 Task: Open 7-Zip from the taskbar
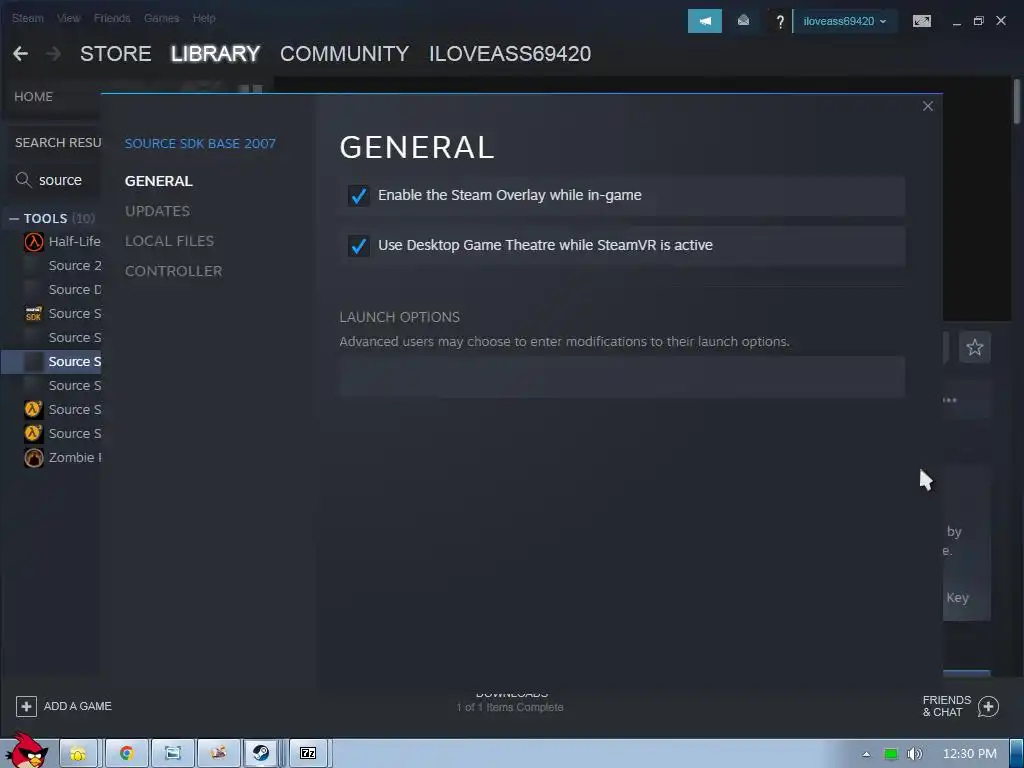[x=308, y=753]
